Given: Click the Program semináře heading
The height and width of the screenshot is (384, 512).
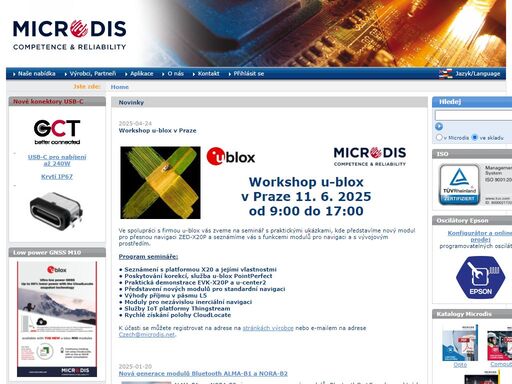Looking at the screenshot, I should [148, 257].
